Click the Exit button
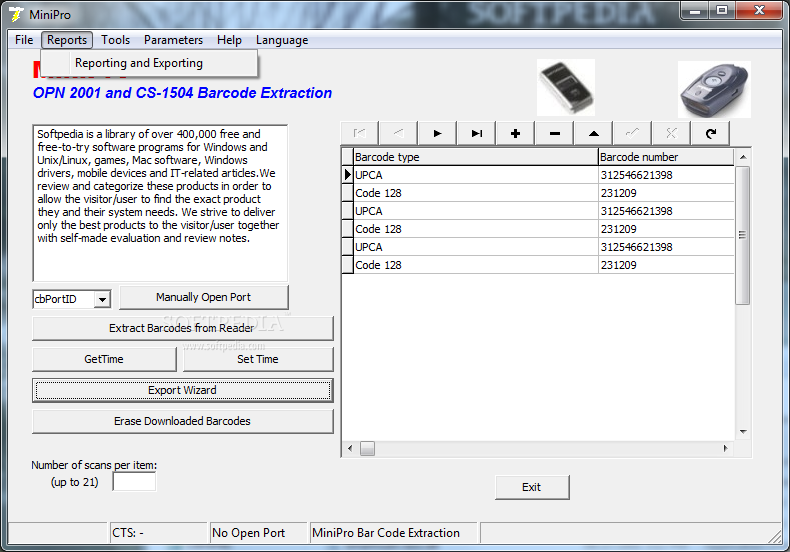This screenshot has height=552, width=790. click(532, 487)
